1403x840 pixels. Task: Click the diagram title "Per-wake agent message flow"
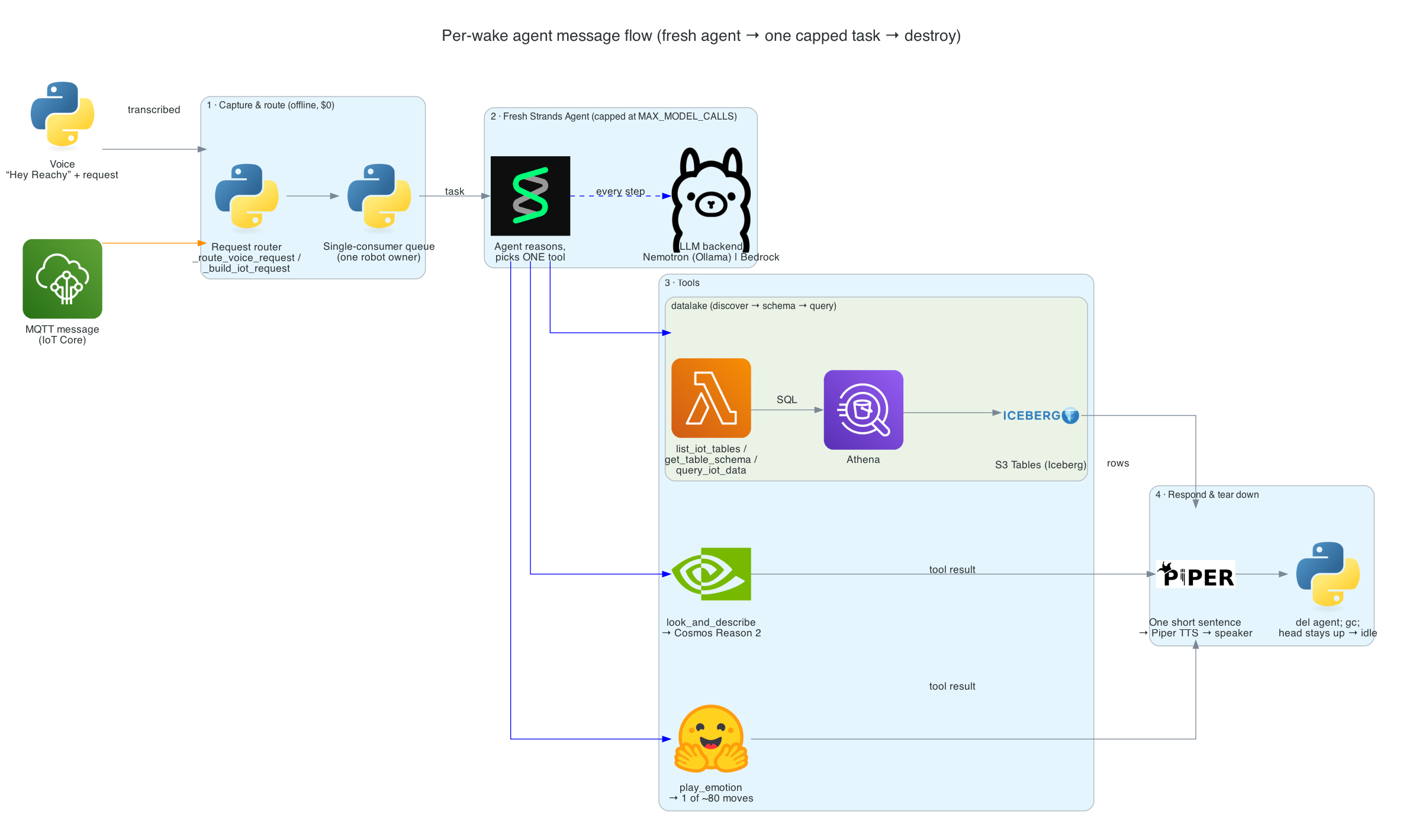tap(701, 36)
